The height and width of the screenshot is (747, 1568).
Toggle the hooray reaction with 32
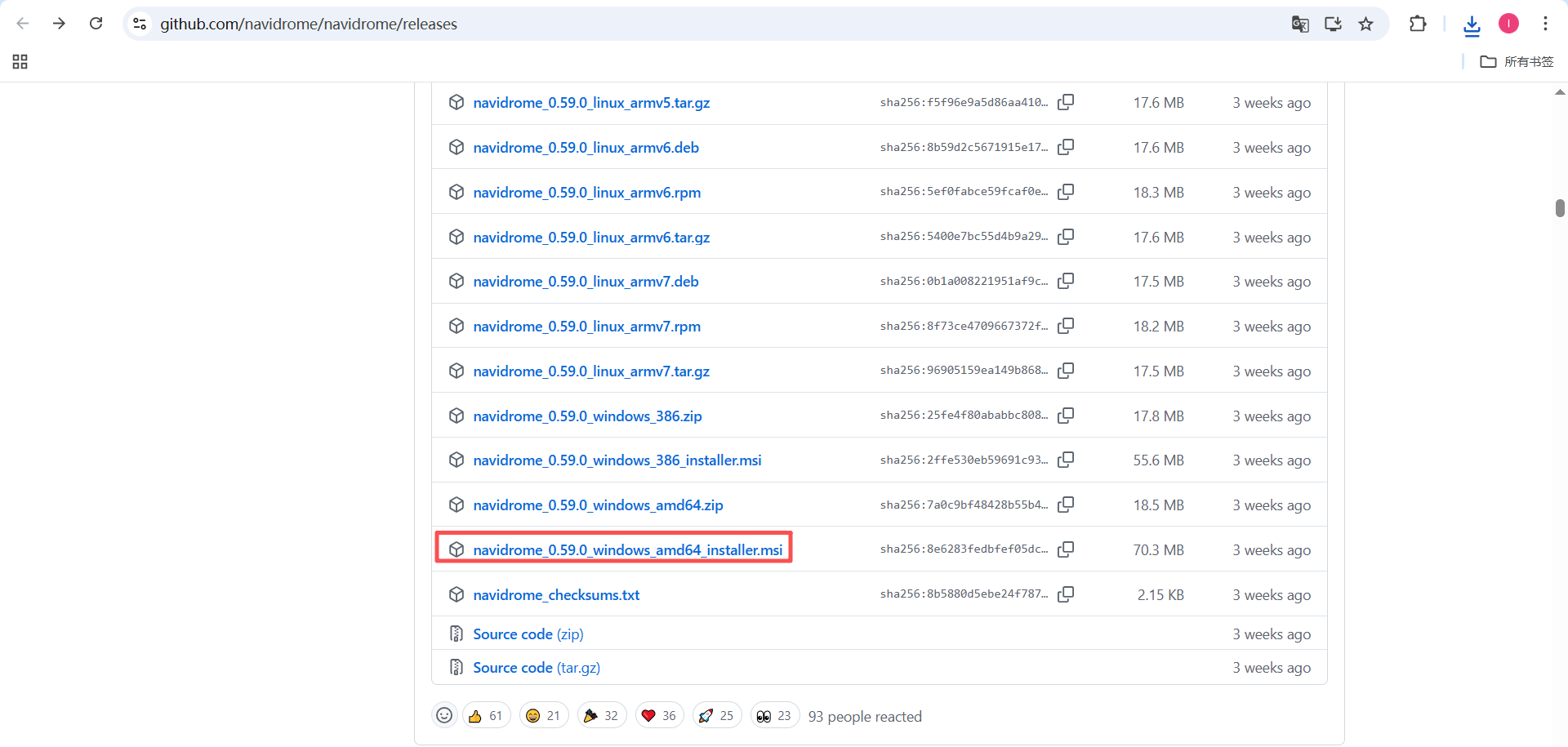(x=602, y=716)
